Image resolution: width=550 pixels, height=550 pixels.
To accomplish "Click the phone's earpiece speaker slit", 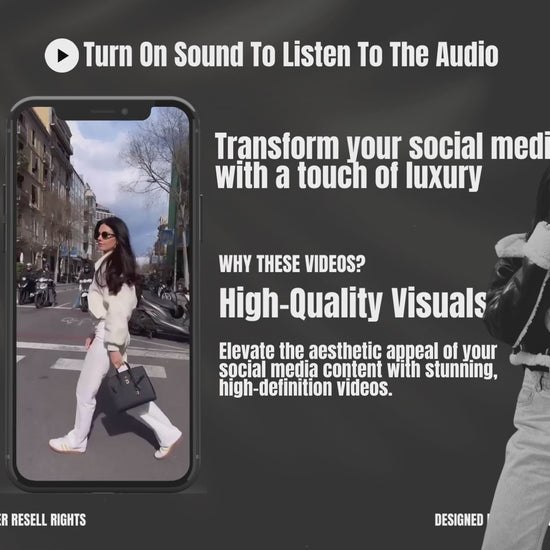I will click(103, 112).
